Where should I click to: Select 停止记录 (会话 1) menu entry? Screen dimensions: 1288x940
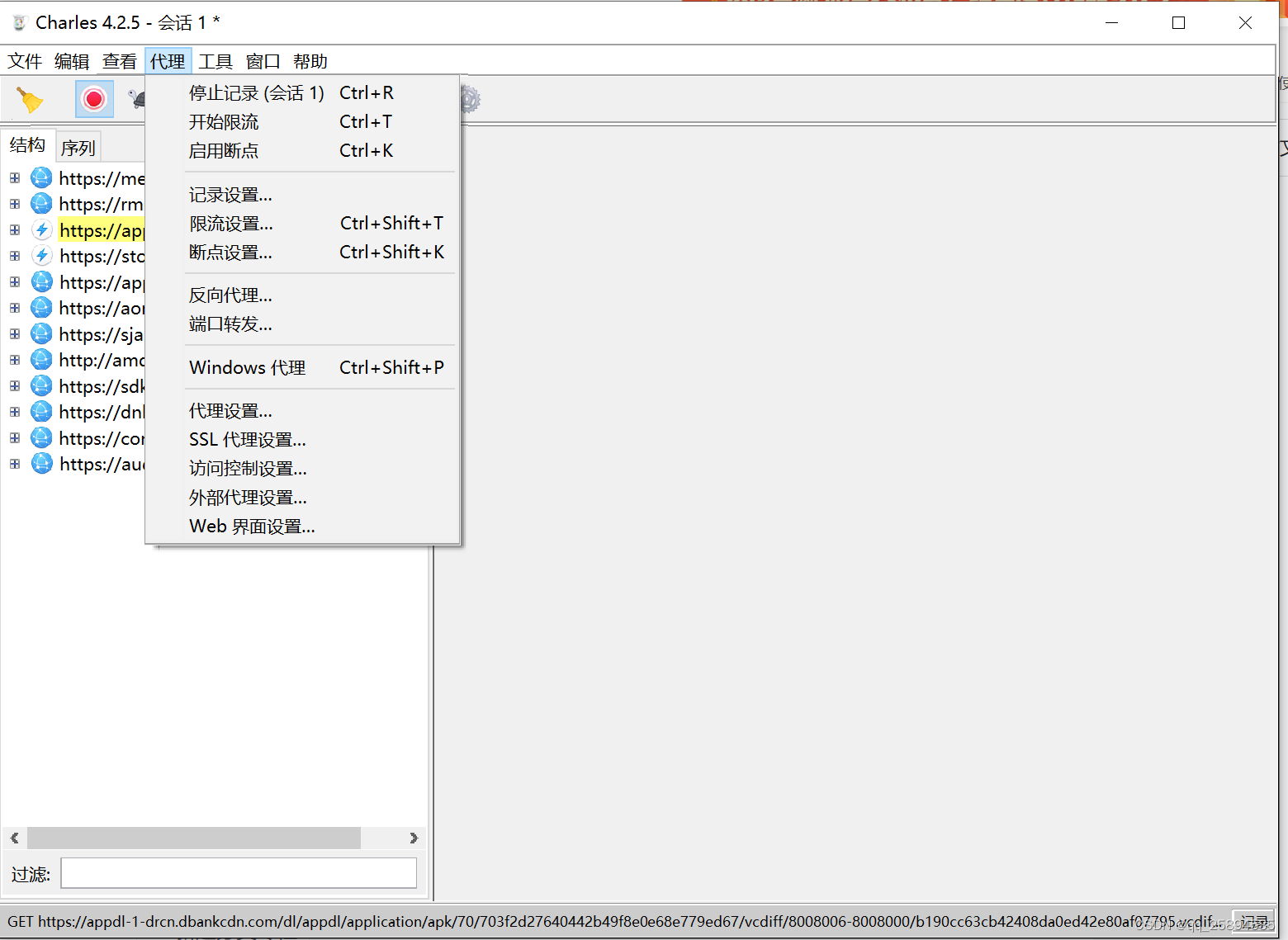(302, 92)
